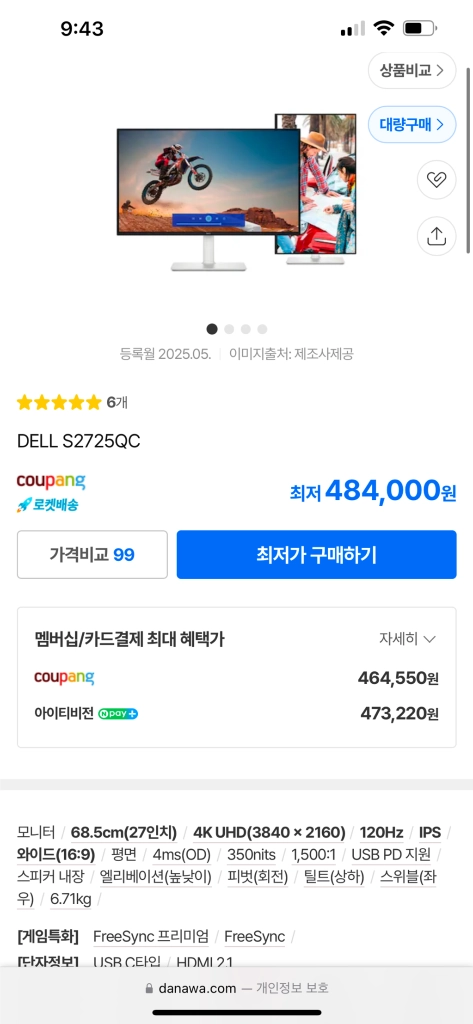Viewport: 473px width, 1024px height.
Task: Open 상품비교 product comparison
Action: [412, 71]
